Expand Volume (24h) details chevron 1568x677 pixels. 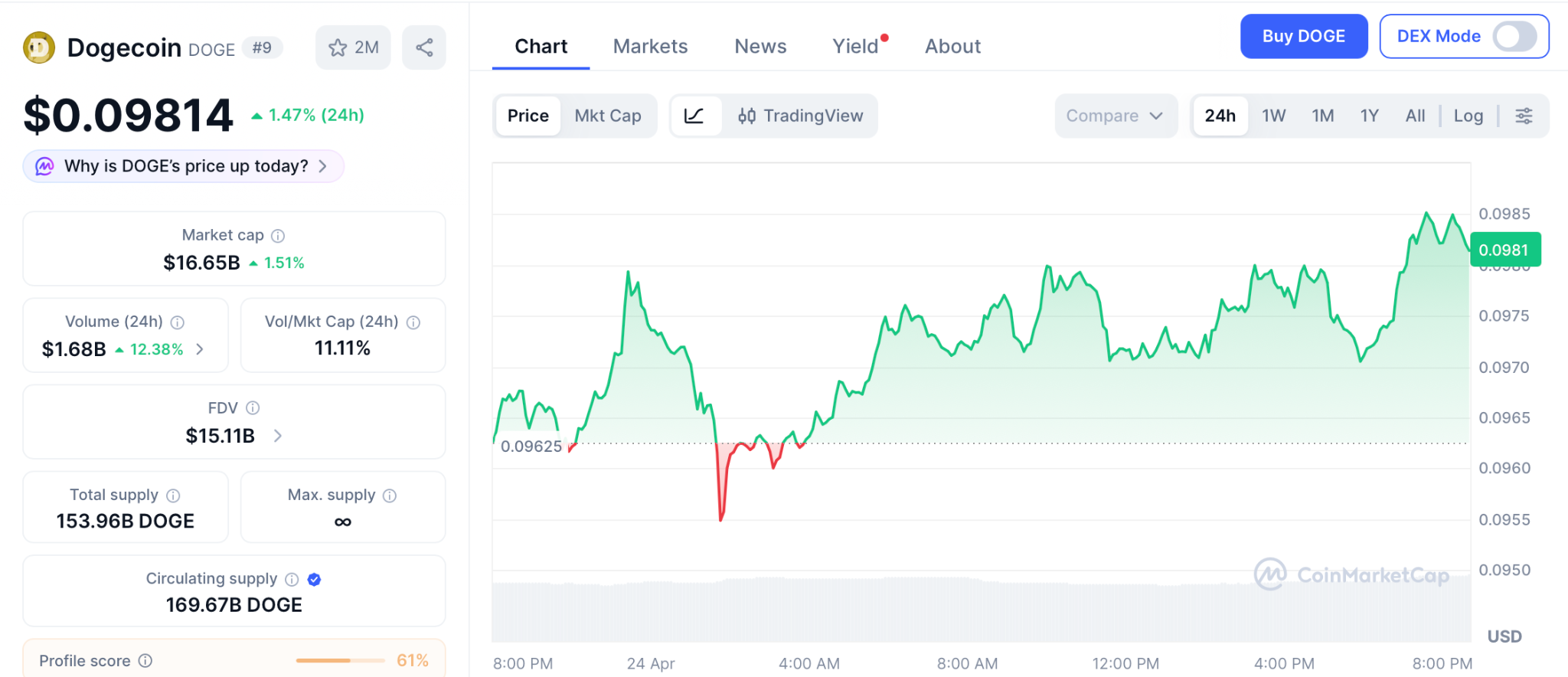pyautogui.click(x=200, y=349)
